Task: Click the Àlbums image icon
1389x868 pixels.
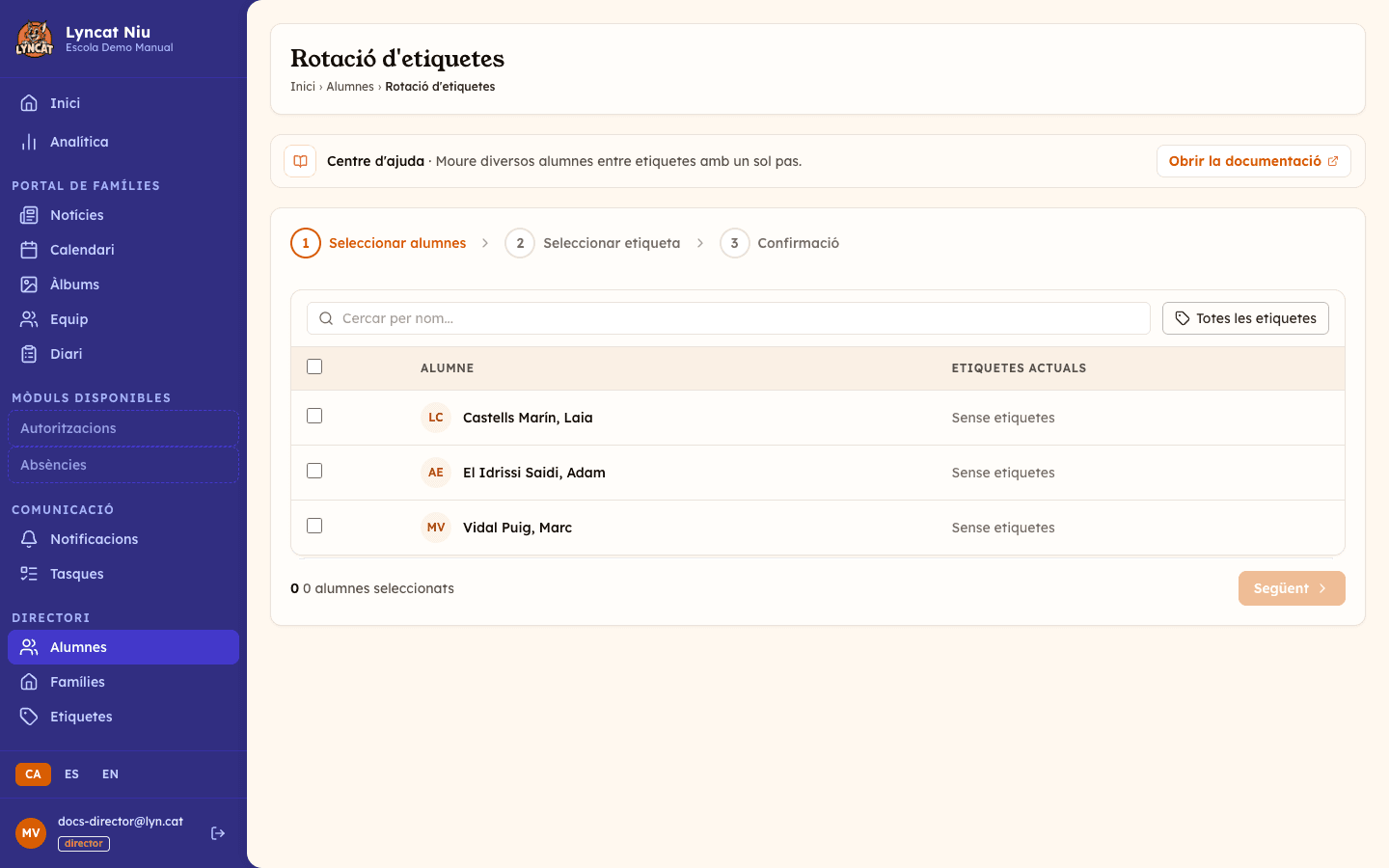Action: click(29, 285)
